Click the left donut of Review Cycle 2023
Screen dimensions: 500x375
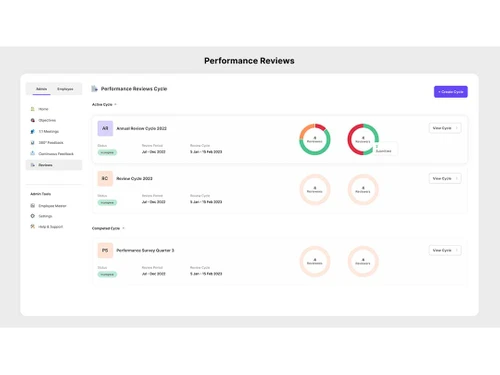point(315,190)
